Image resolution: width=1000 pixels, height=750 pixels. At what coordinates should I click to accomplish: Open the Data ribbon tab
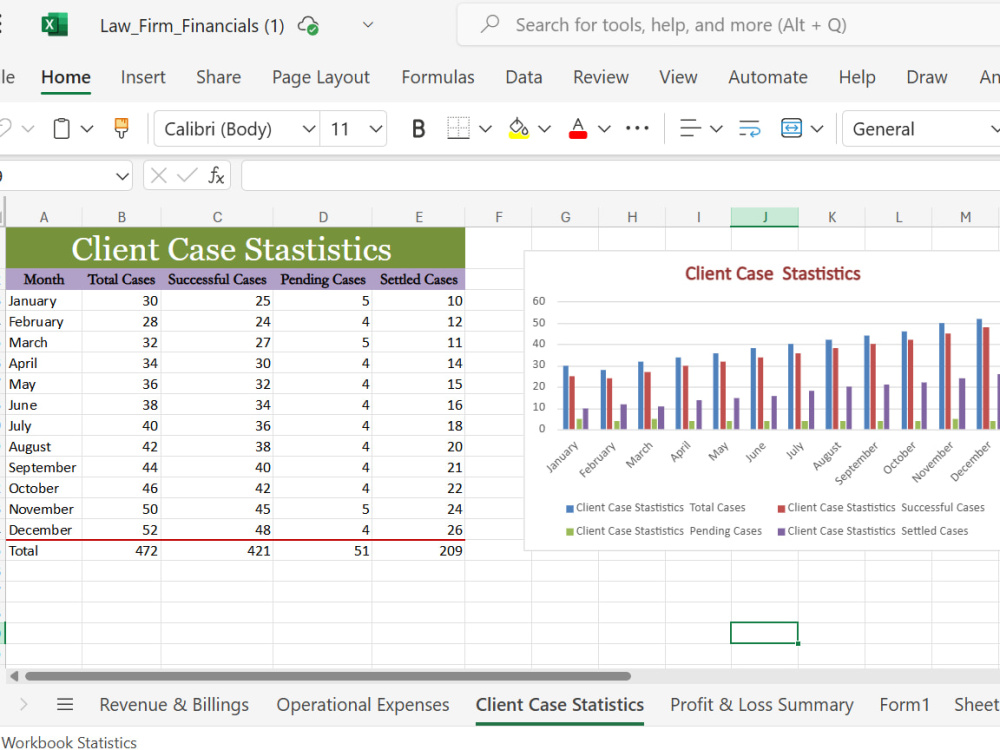click(x=524, y=77)
